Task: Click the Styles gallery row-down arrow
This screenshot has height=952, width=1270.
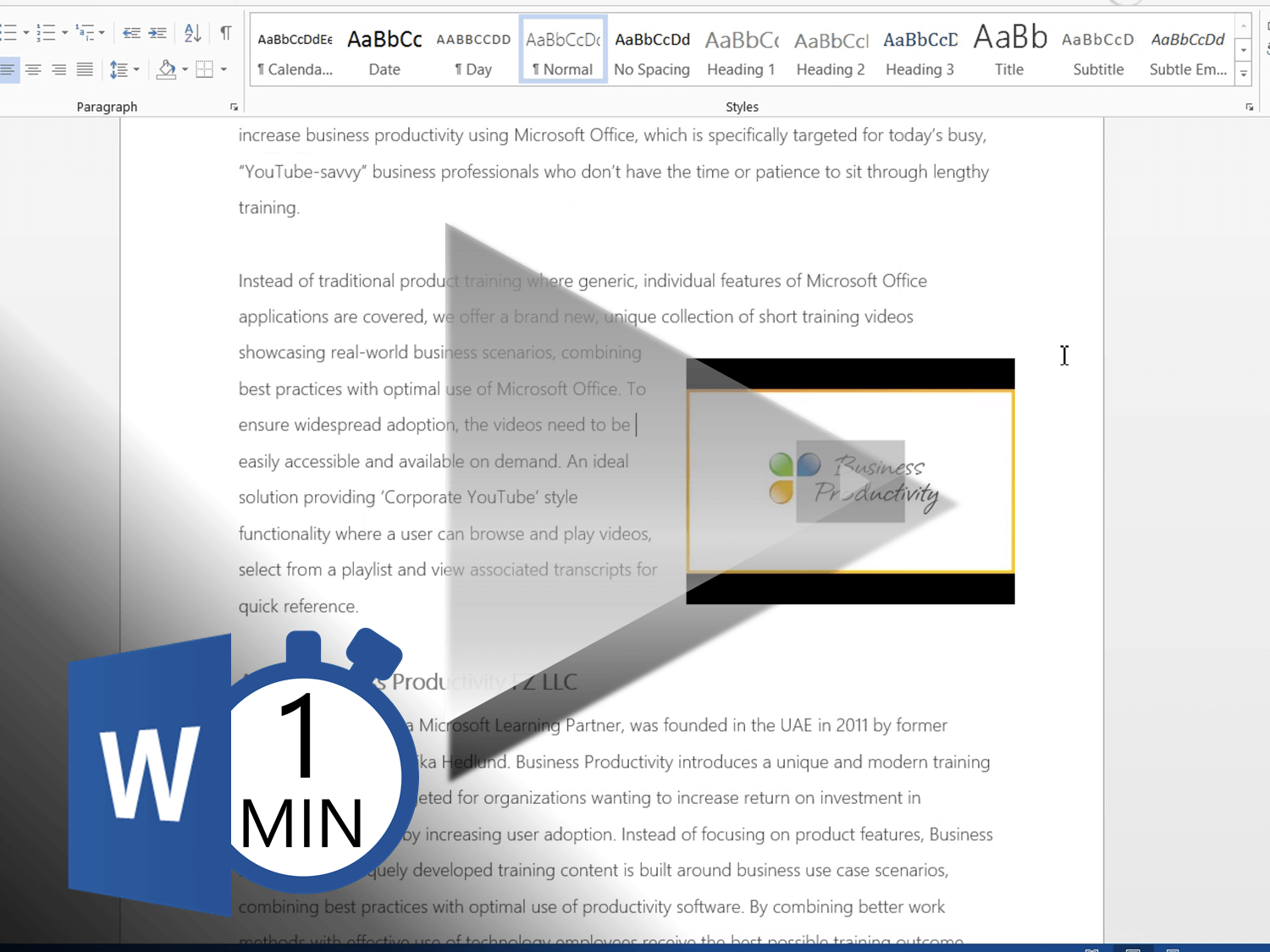Action: point(1243,51)
